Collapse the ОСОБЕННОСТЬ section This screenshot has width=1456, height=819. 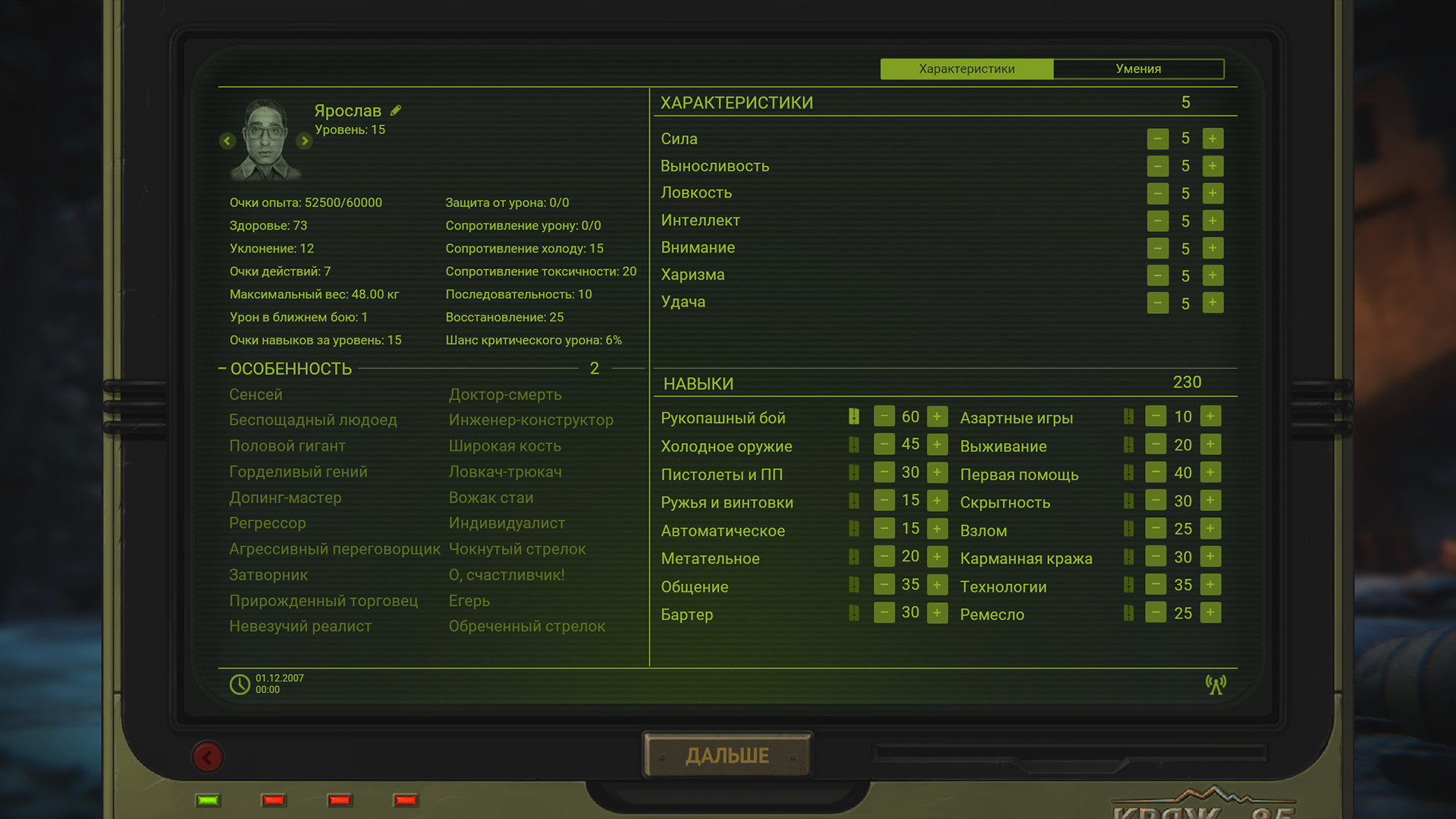[x=222, y=369]
